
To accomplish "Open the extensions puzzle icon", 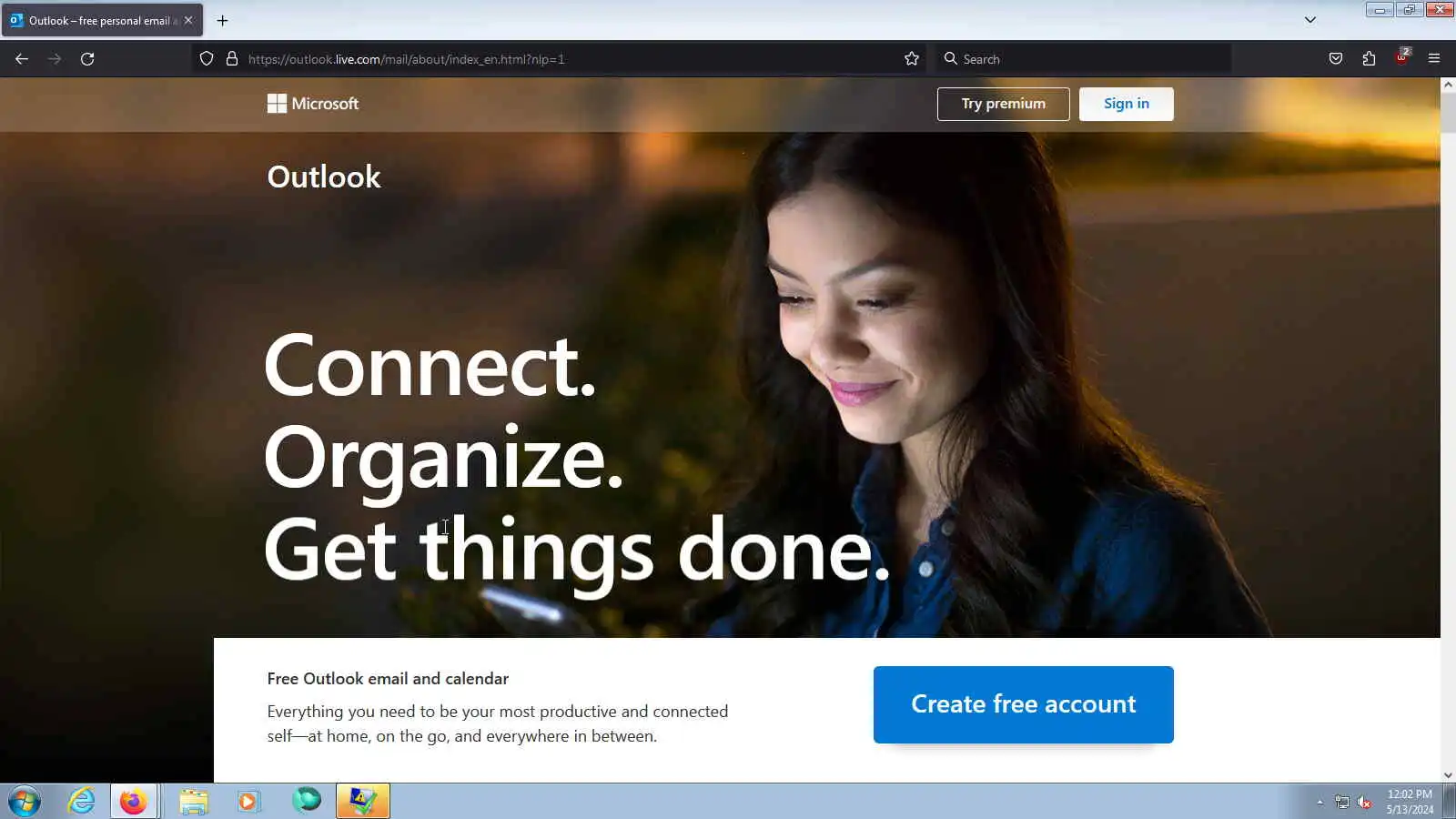I will tap(1369, 59).
